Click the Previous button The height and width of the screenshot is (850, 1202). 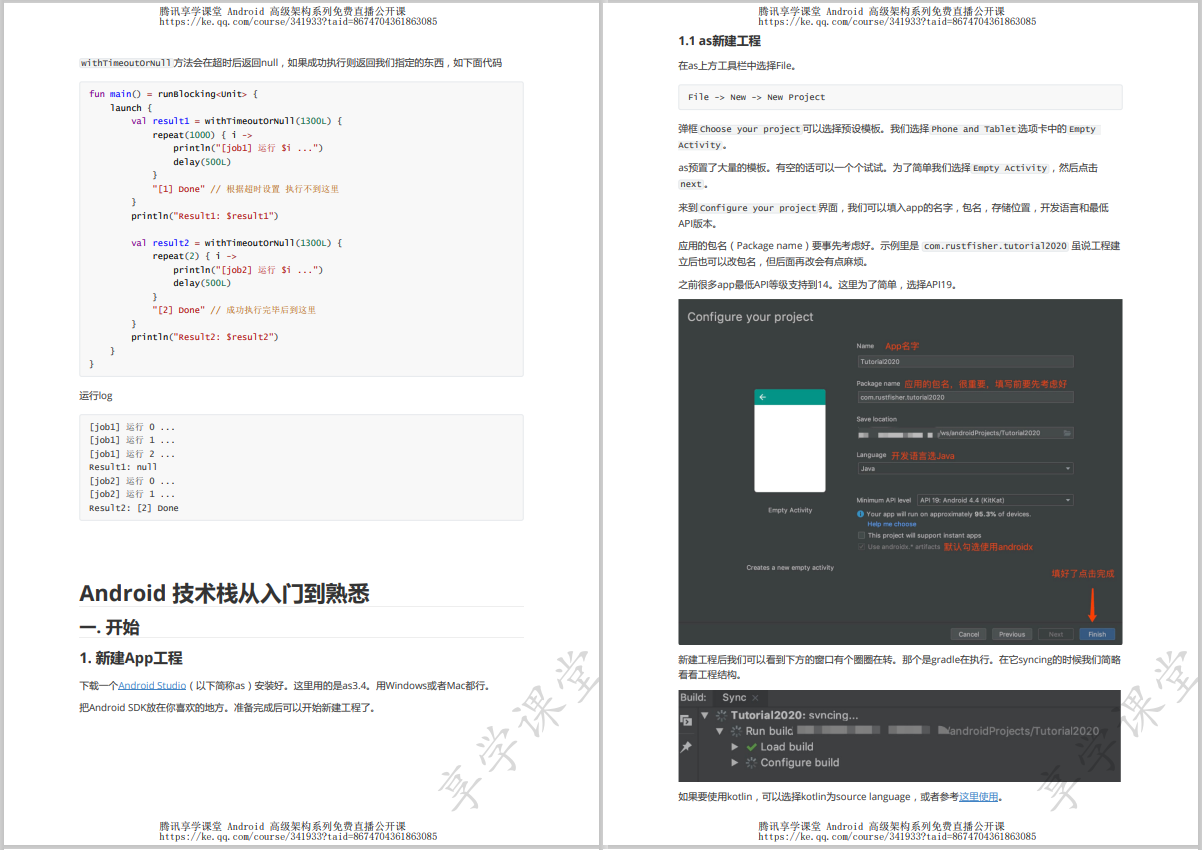1012,634
